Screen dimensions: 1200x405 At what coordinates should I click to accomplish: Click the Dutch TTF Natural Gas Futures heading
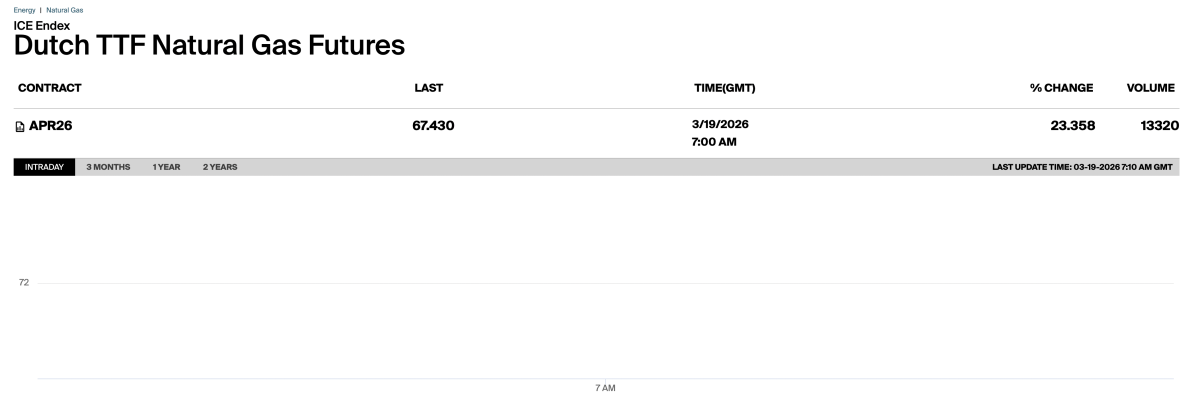coord(210,45)
